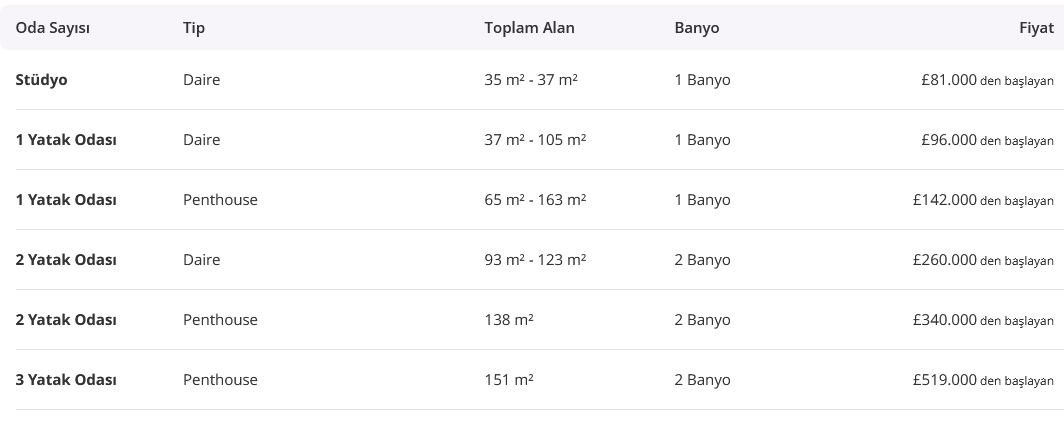Click the "Oda Sayısı" column header
The height and width of the screenshot is (437, 1064).
(53, 28)
